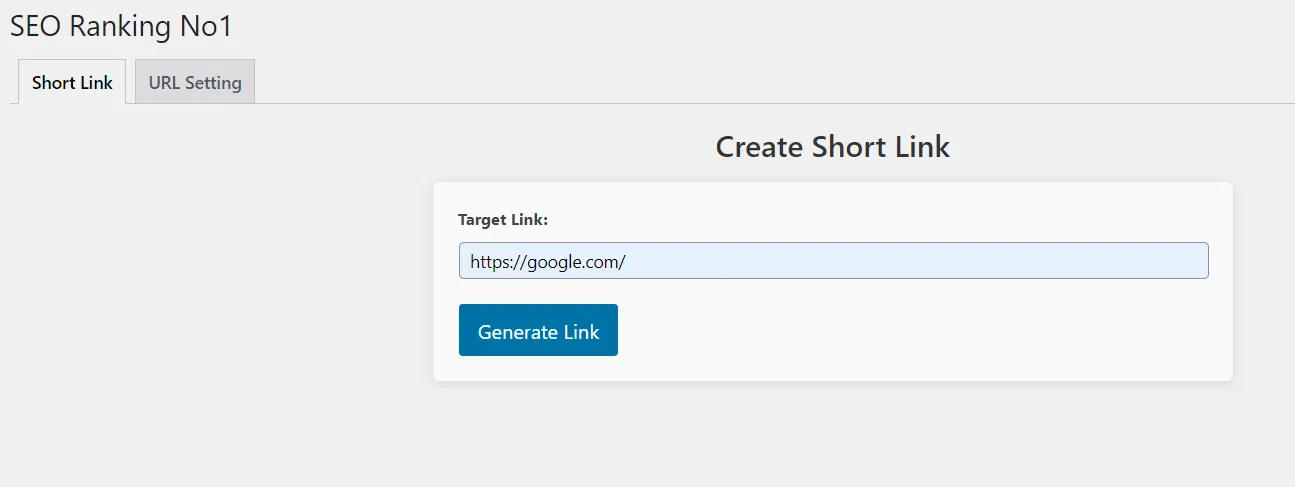
Task: Submit the form with Generate Link
Action: 538,331
